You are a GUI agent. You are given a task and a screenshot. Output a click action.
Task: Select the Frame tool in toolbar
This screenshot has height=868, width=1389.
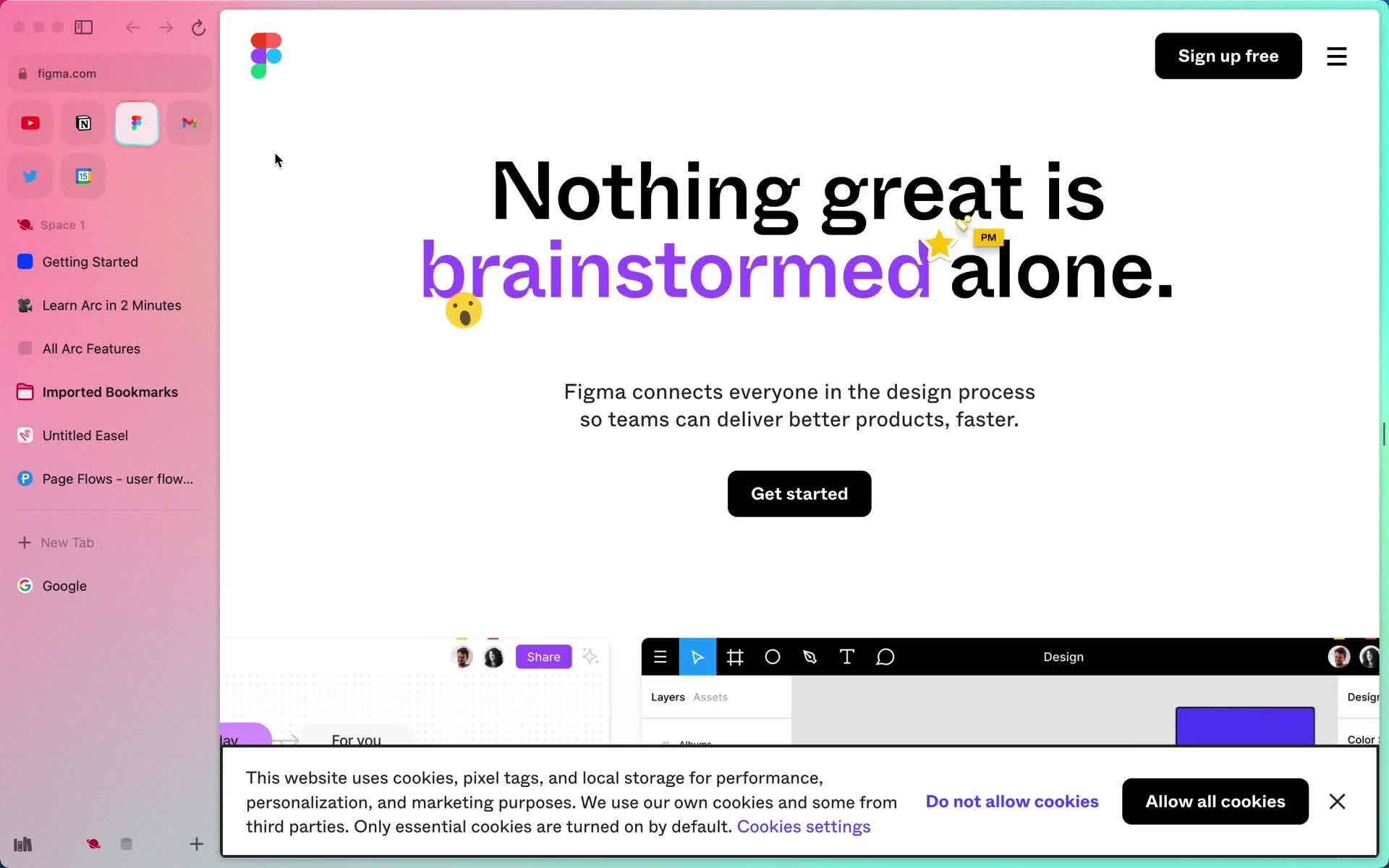(734, 657)
